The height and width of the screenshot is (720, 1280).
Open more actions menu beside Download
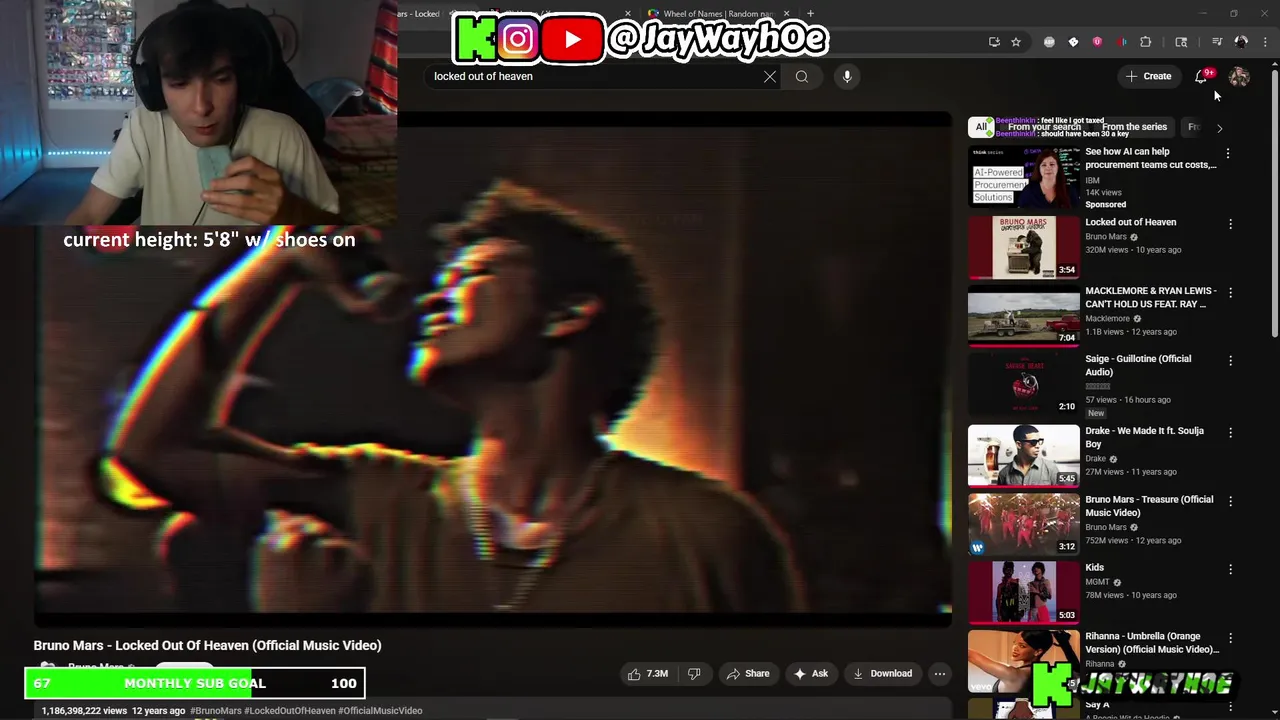click(940, 674)
